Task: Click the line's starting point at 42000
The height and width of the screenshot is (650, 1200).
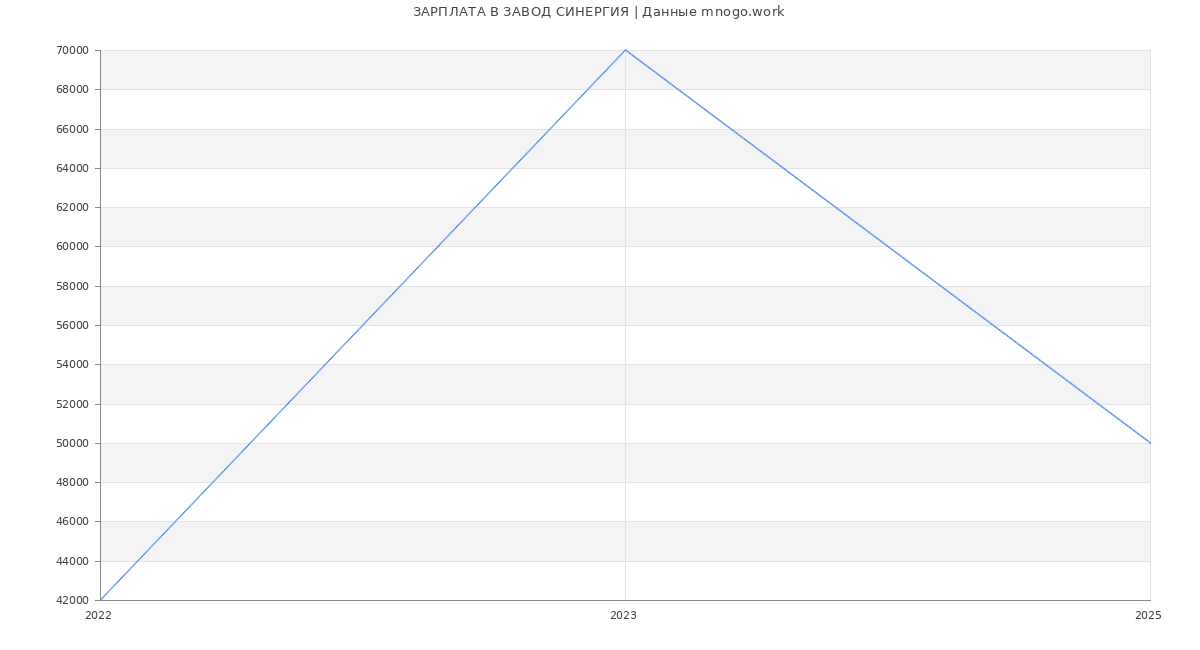Action: 100,600
